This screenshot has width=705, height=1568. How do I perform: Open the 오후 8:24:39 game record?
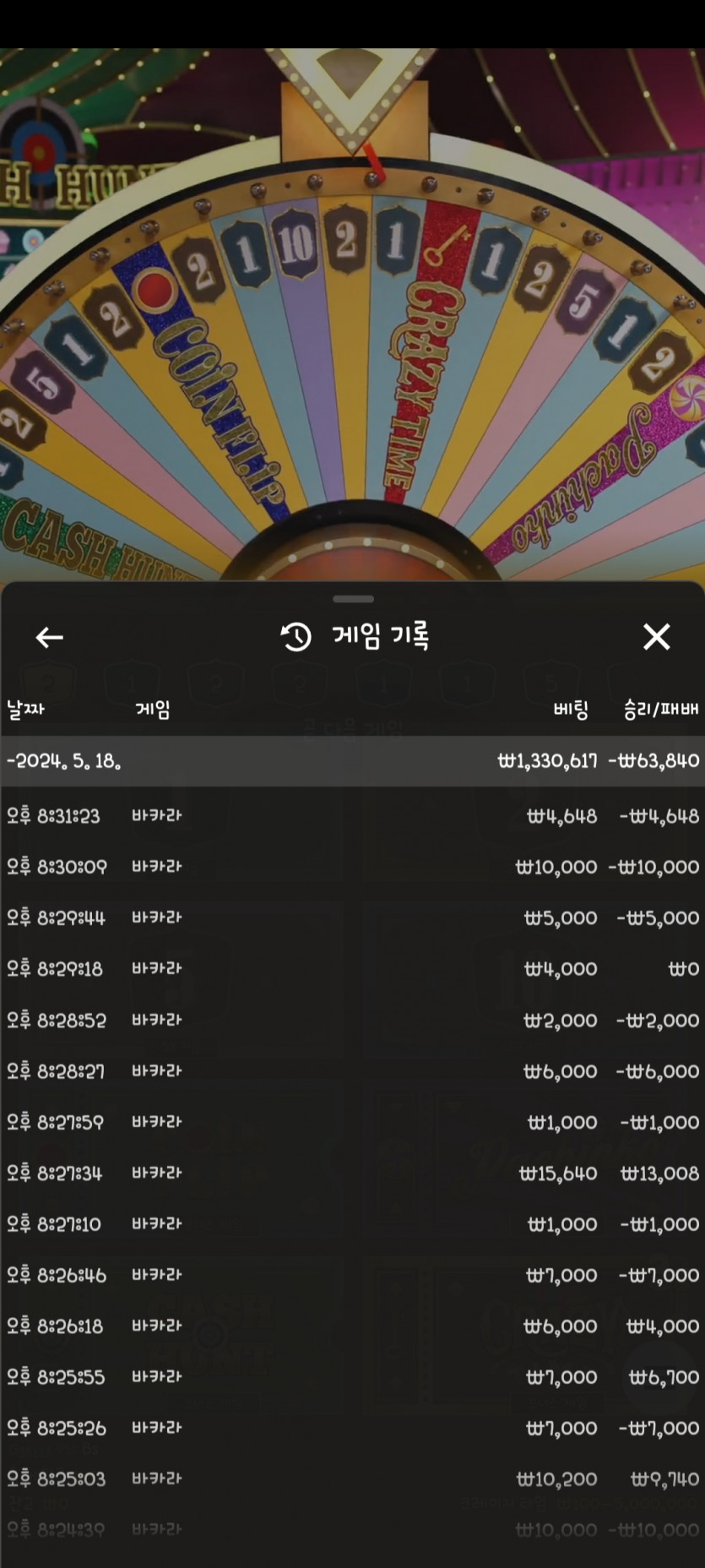tap(352, 1530)
